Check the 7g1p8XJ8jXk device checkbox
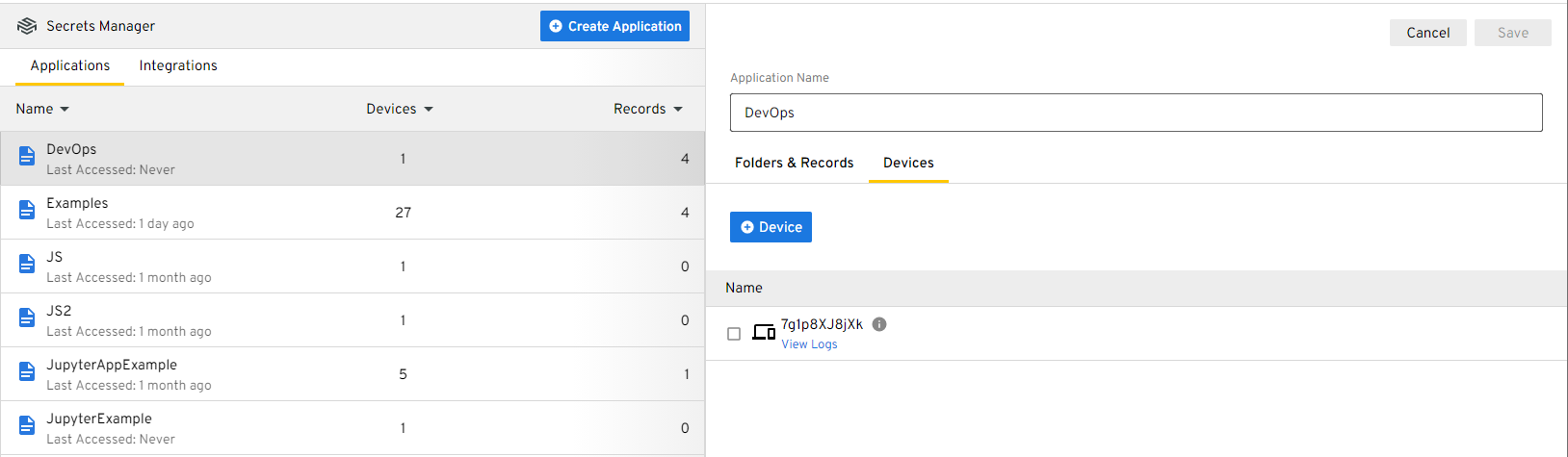1568x457 pixels. pyautogui.click(x=734, y=334)
